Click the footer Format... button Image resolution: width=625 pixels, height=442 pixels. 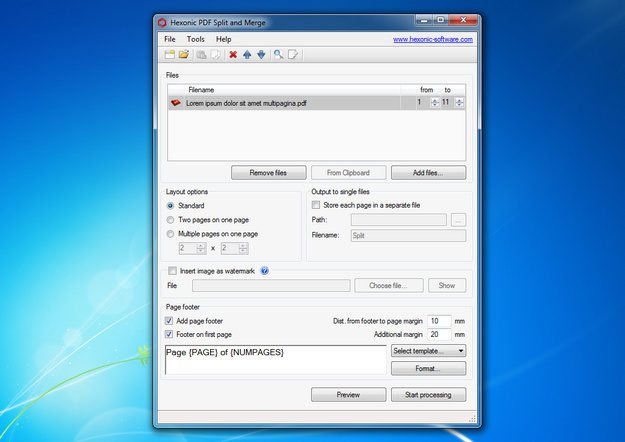coord(428,369)
